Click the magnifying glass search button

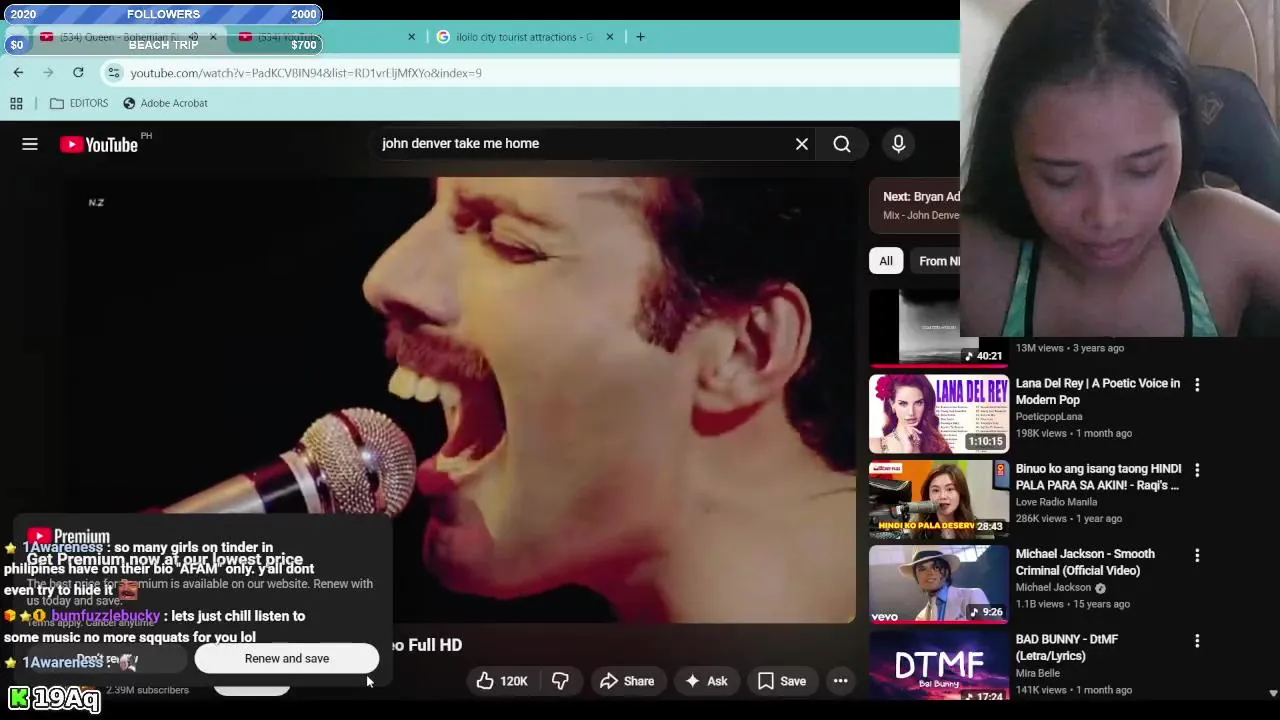click(842, 144)
